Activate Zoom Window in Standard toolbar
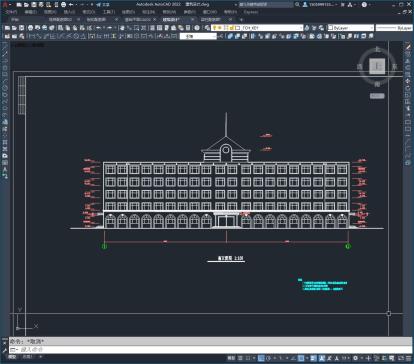 136,28
